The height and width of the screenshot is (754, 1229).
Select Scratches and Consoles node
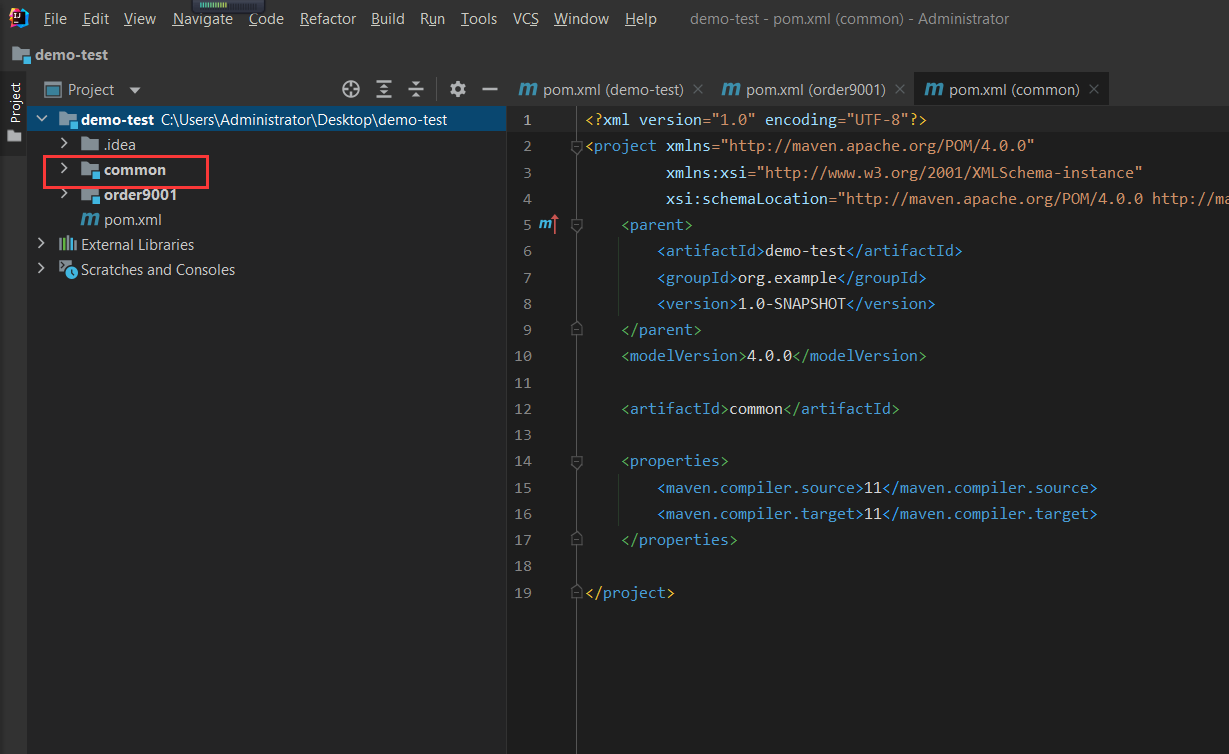pos(158,269)
